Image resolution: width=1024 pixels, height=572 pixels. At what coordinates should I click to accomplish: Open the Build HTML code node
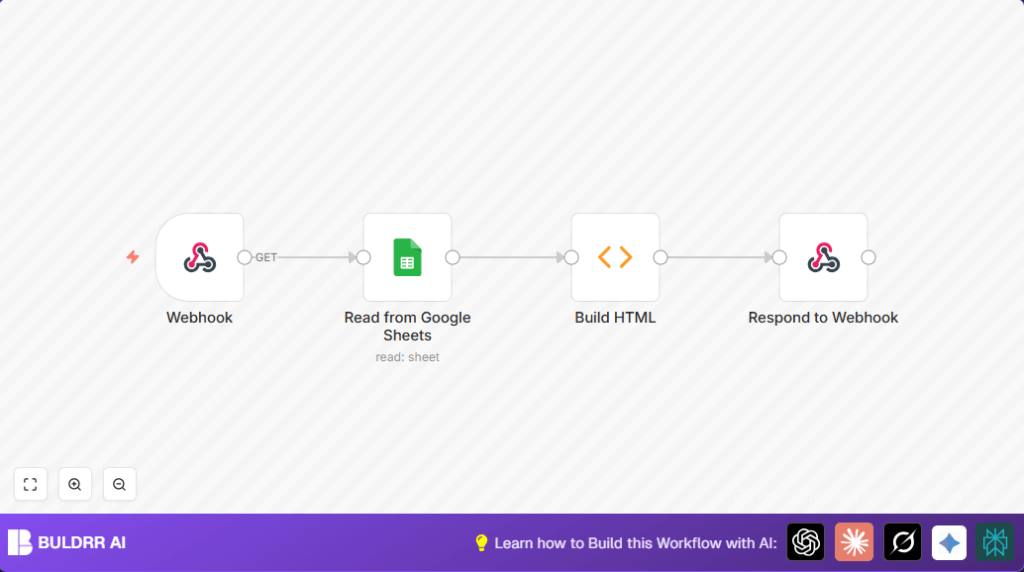(615, 257)
